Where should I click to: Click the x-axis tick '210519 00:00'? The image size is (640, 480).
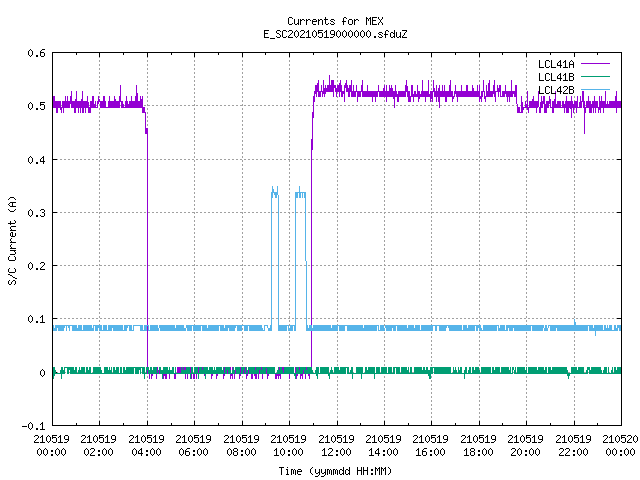(51, 446)
